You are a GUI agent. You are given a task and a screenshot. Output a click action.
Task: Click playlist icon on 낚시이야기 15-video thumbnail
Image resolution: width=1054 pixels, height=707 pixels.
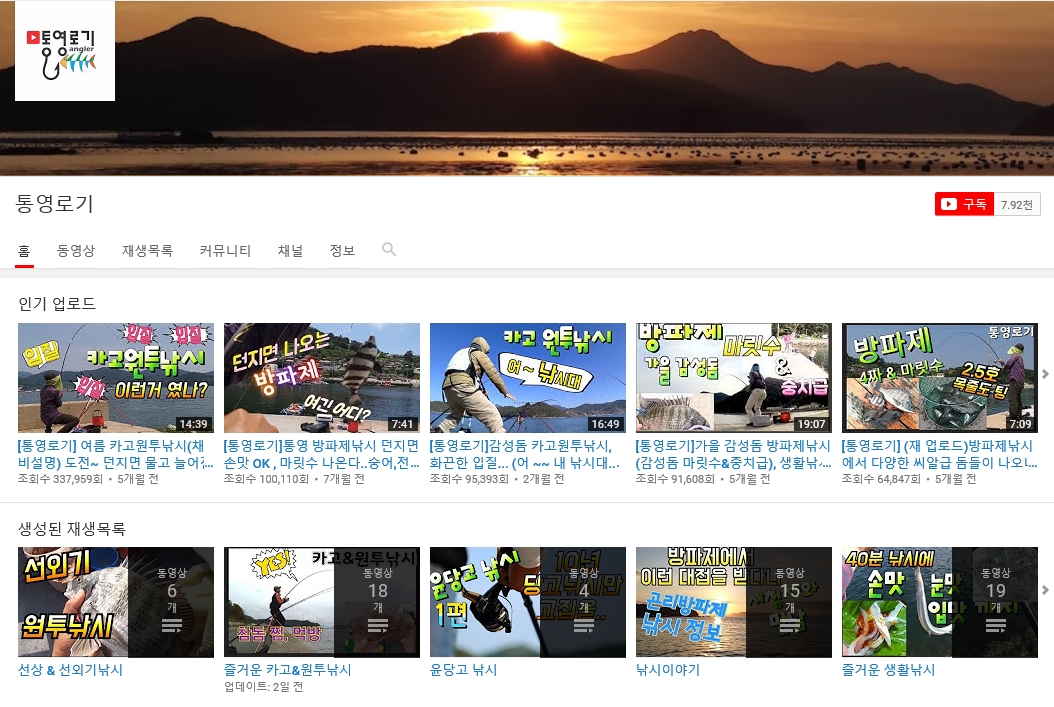click(789, 626)
